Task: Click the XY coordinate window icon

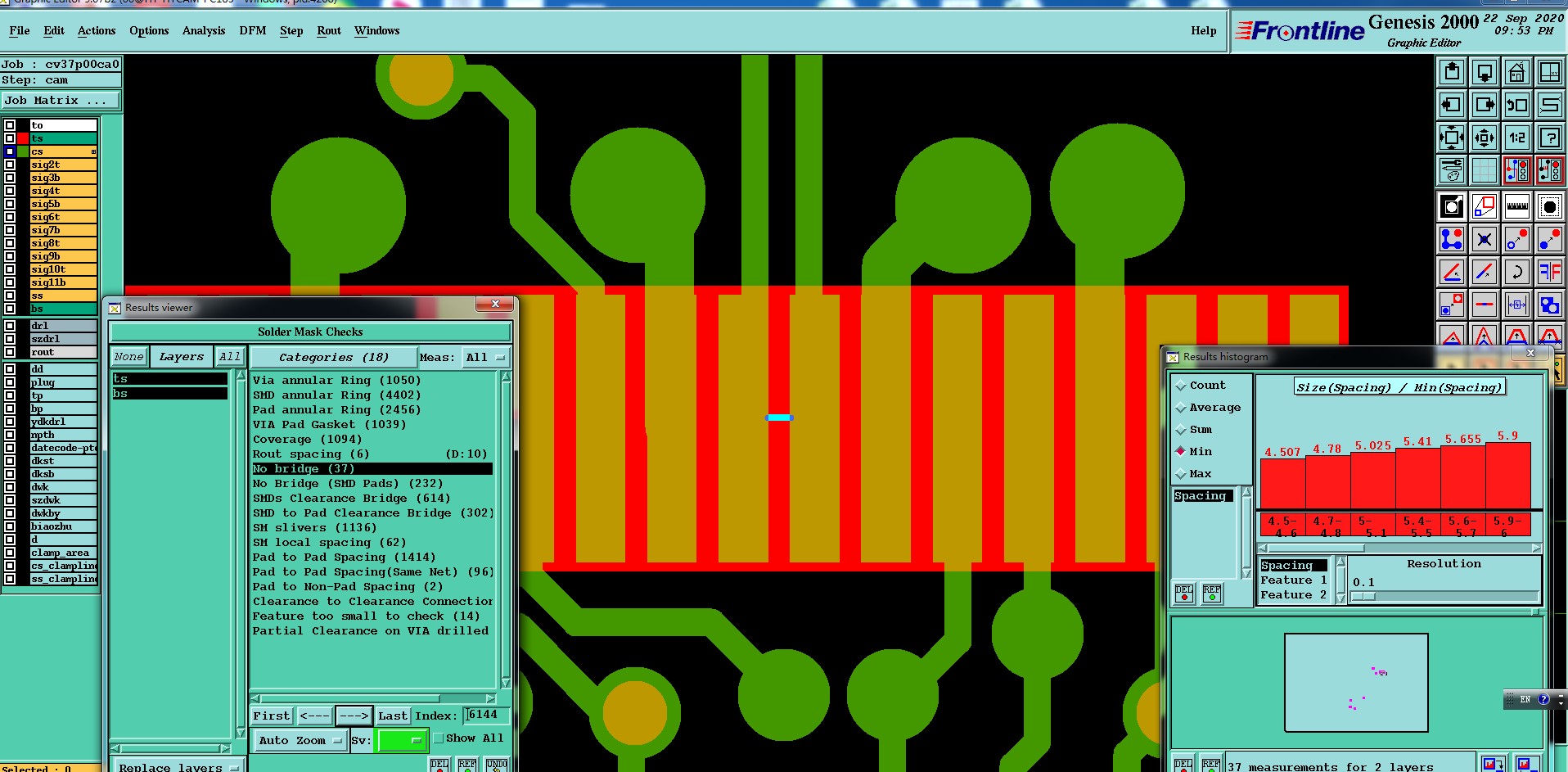Action: [x=1549, y=72]
